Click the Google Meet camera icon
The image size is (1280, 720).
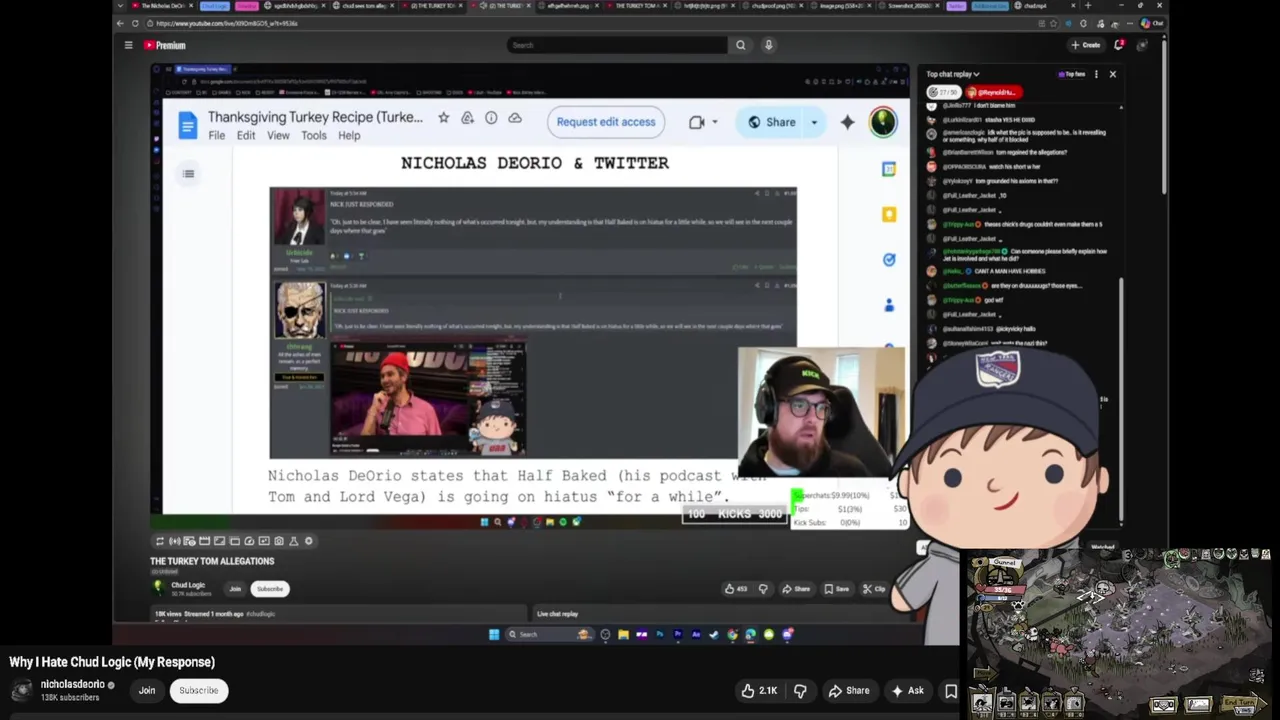click(x=697, y=122)
